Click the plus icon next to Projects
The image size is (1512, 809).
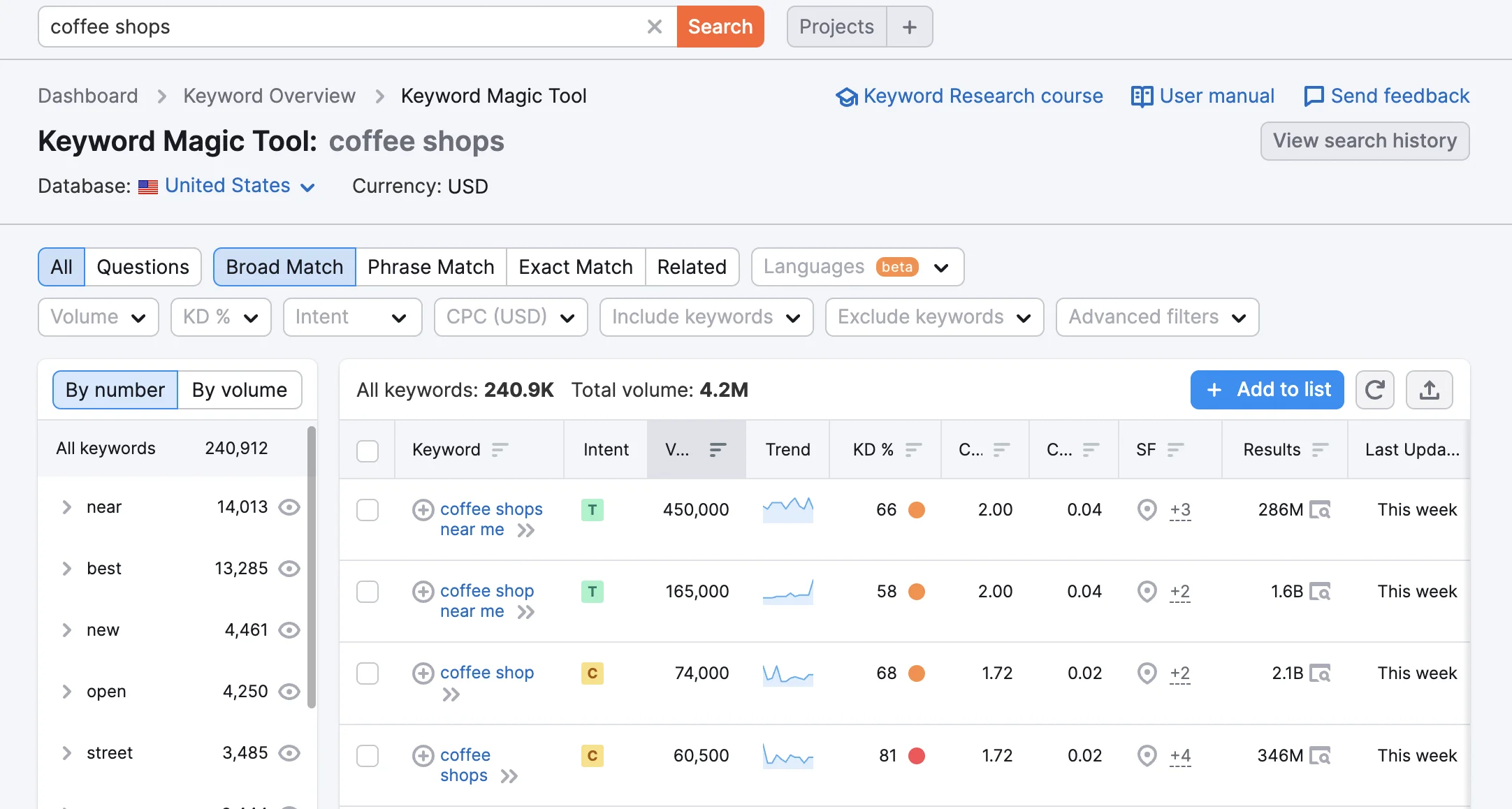click(909, 27)
